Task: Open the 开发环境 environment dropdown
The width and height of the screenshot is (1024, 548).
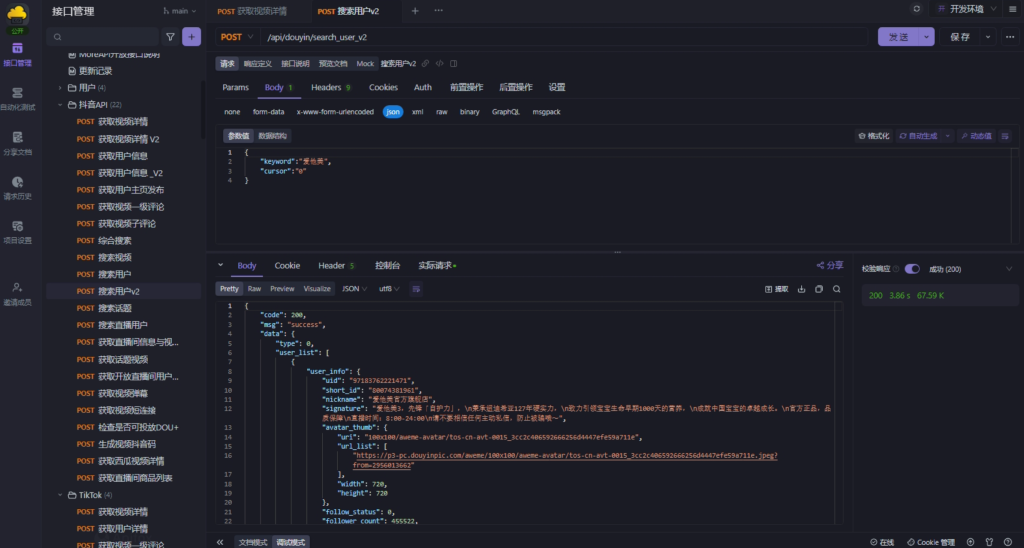Action: coord(968,9)
